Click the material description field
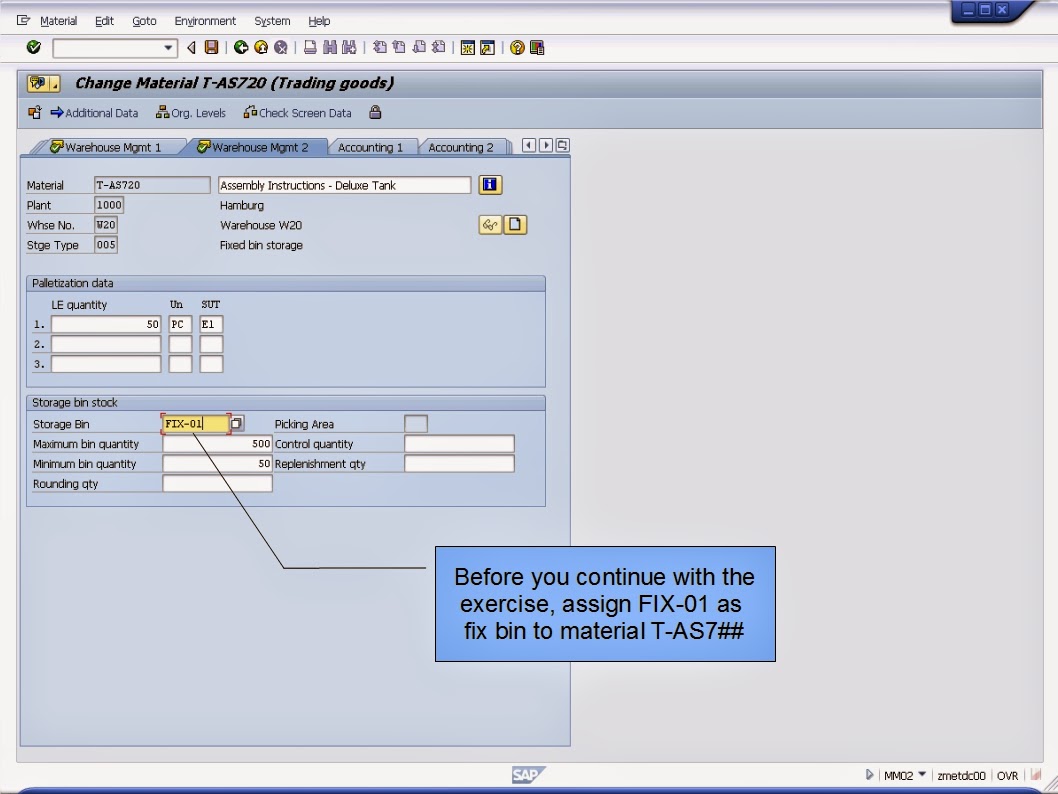Screen dimensions: 1058x794 (x=344, y=185)
